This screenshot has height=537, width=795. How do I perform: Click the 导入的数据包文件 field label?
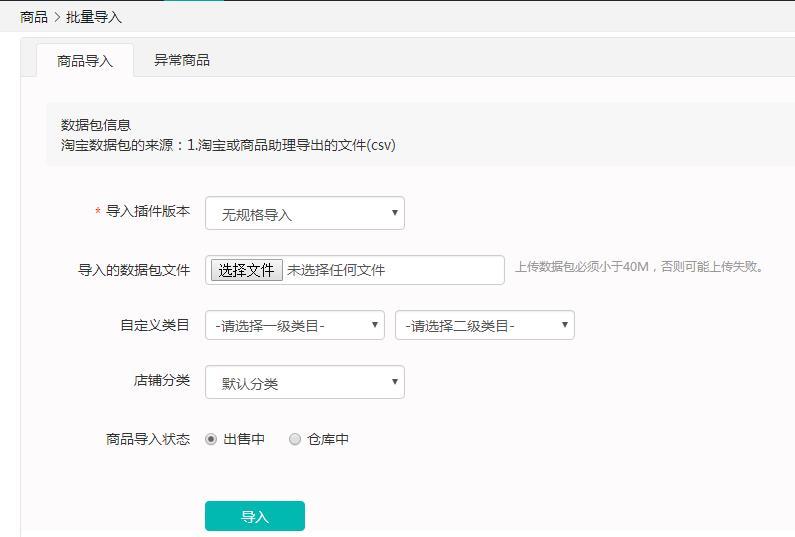[x=134, y=270]
